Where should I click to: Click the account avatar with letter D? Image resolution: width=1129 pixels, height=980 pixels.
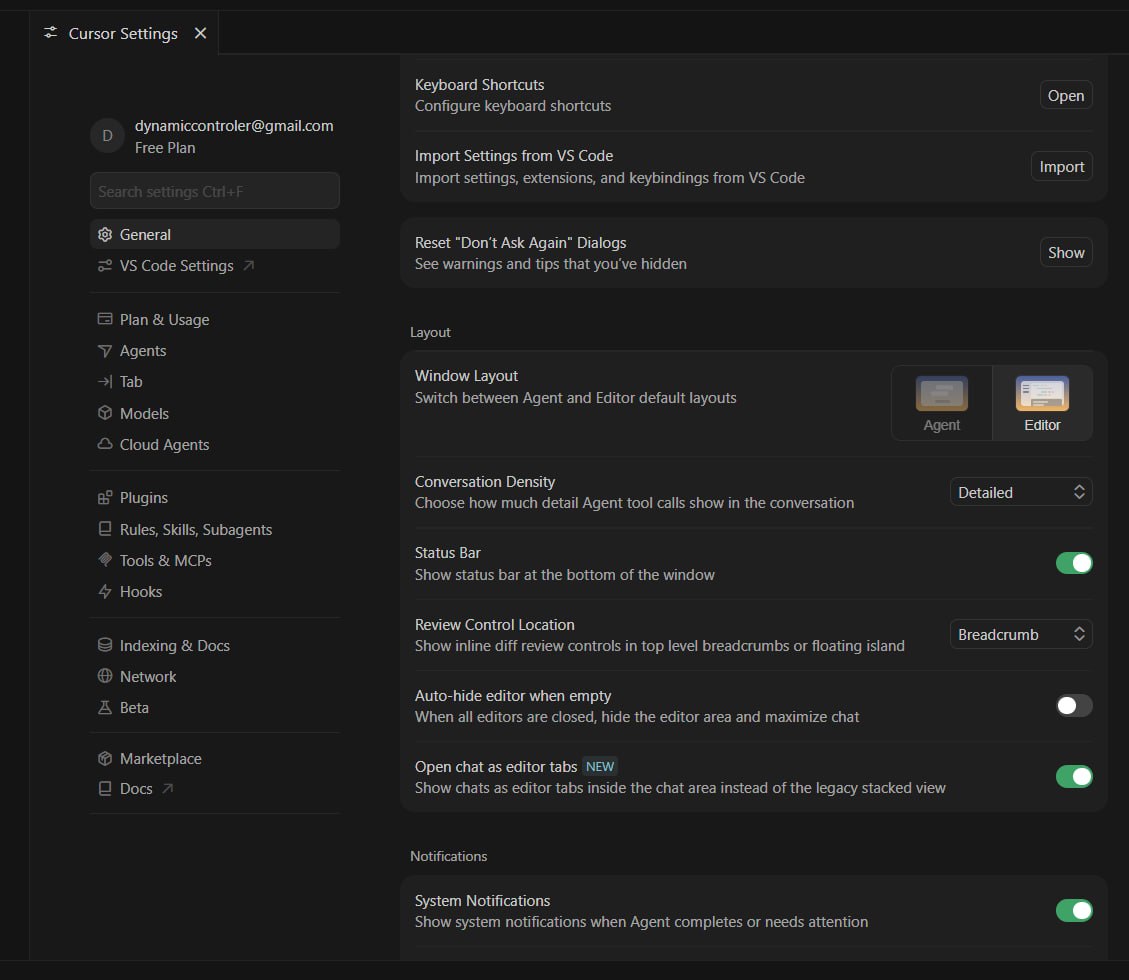[x=107, y=135]
